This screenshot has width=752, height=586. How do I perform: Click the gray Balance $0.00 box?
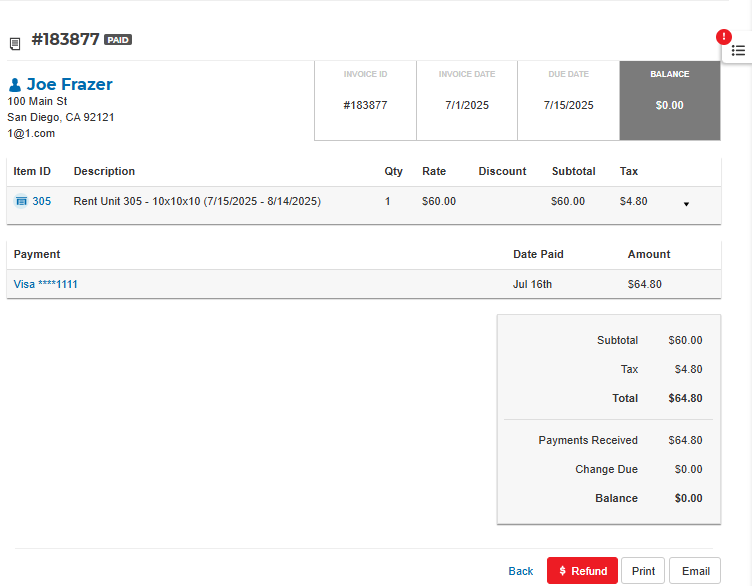(669, 100)
